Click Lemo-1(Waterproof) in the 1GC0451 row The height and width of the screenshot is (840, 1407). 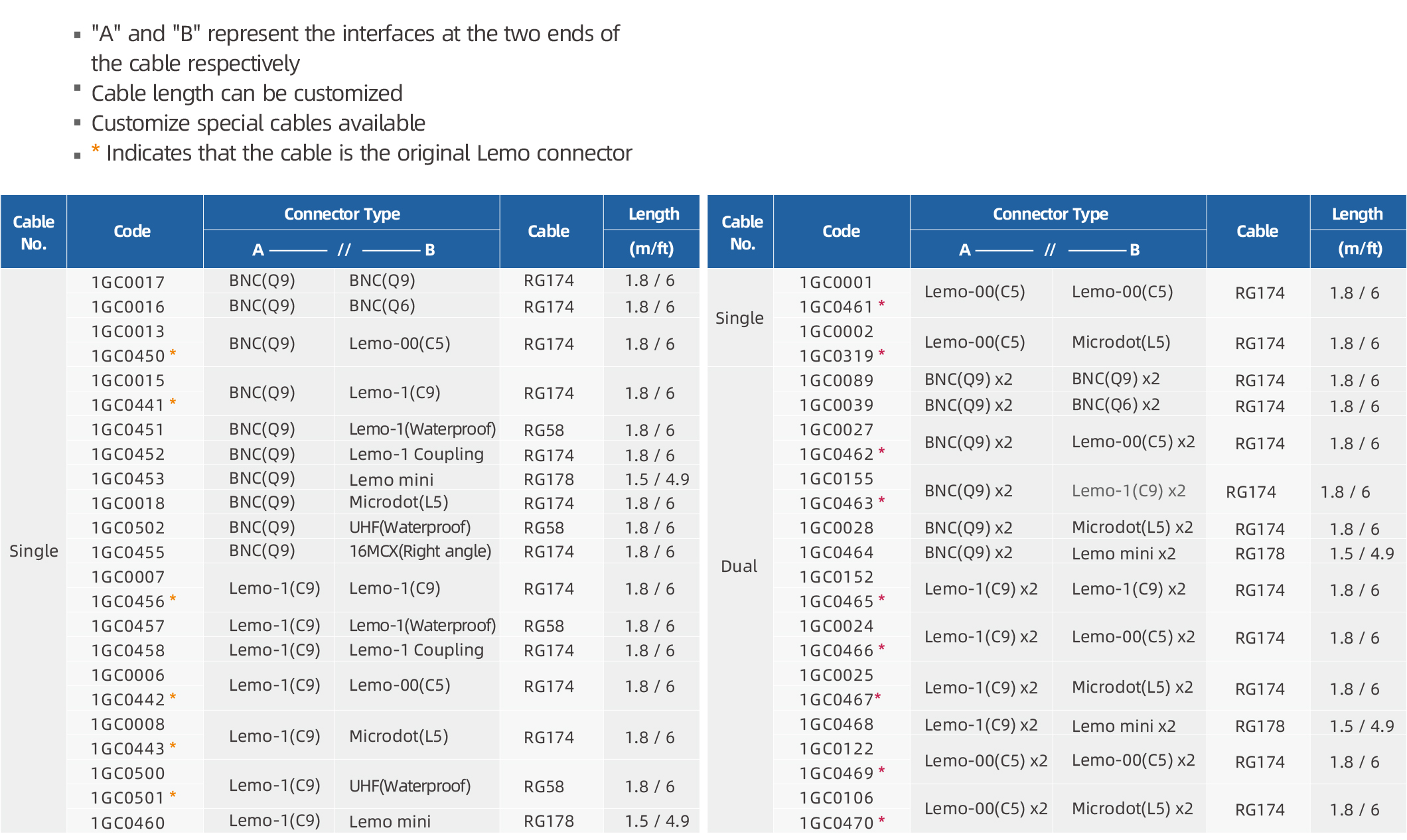point(422,429)
